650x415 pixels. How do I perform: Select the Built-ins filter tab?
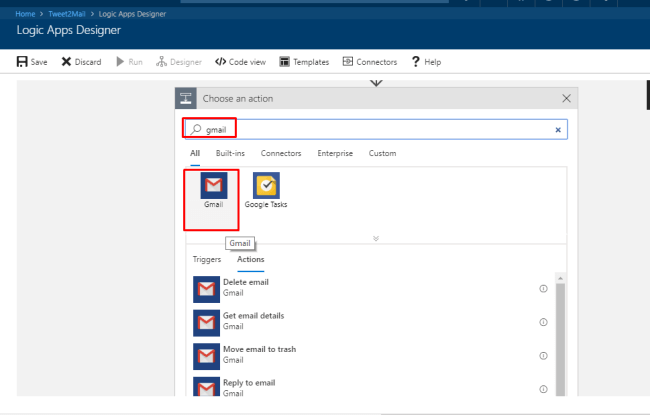point(230,153)
